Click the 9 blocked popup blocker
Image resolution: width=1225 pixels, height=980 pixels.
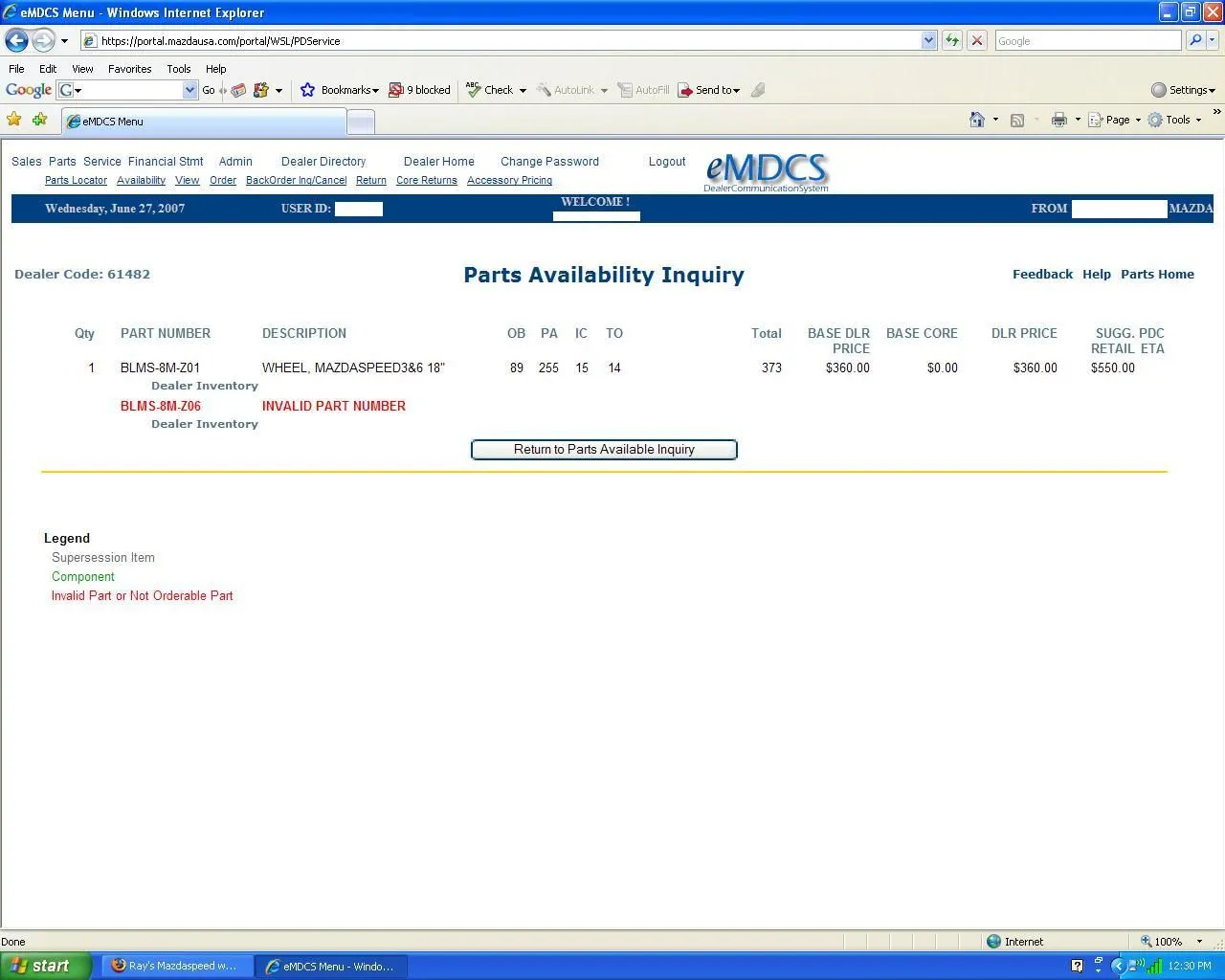pyautogui.click(x=419, y=90)
